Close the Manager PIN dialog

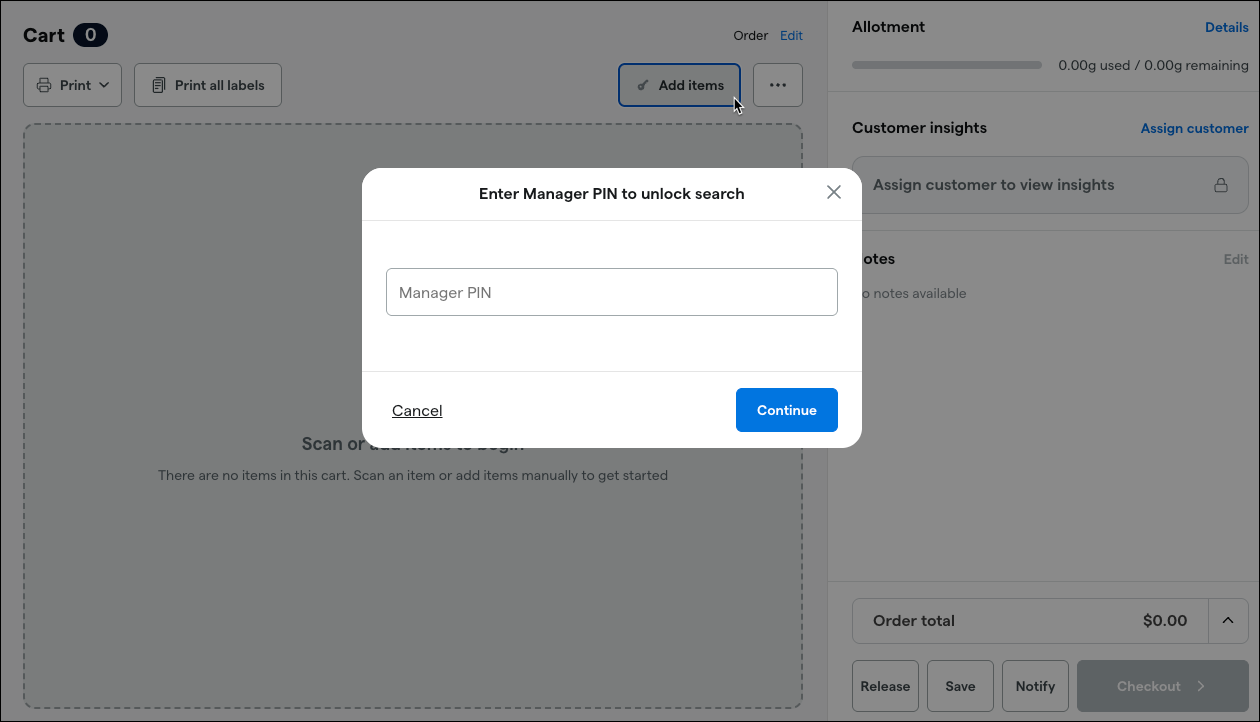click(x=834, y=193)
